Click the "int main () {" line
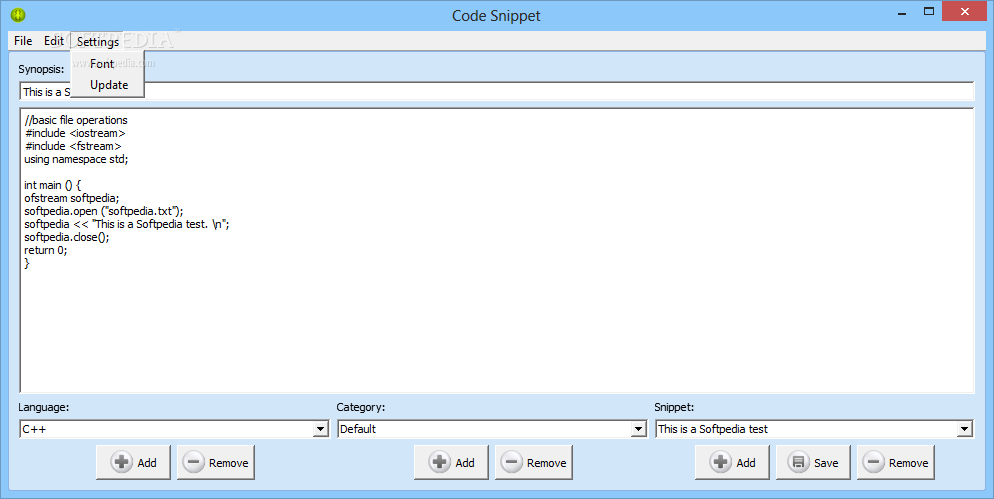This screenshot has width=994, height=499. pos(53,185)
